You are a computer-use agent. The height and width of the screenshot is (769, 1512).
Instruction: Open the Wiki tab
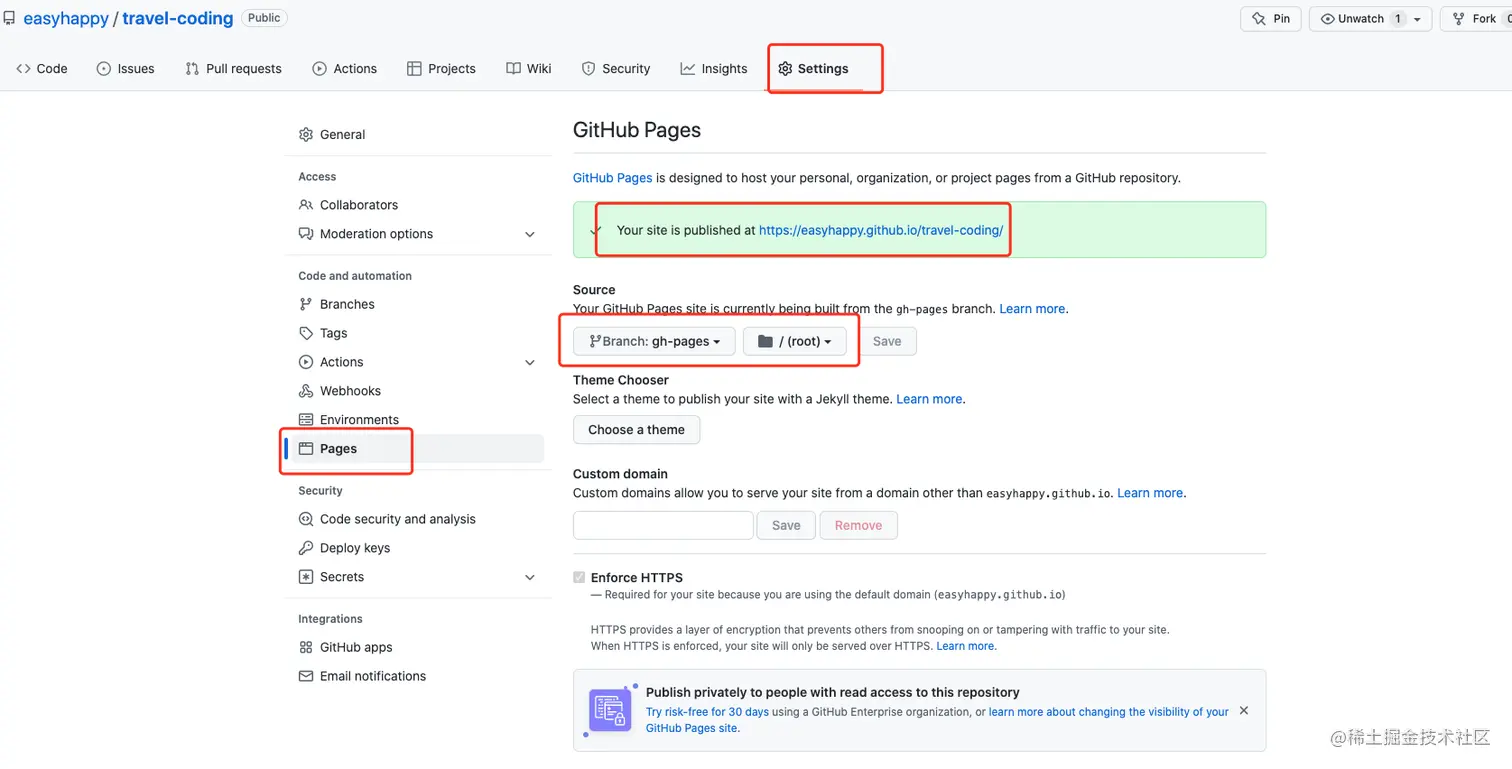pos(529,69)
